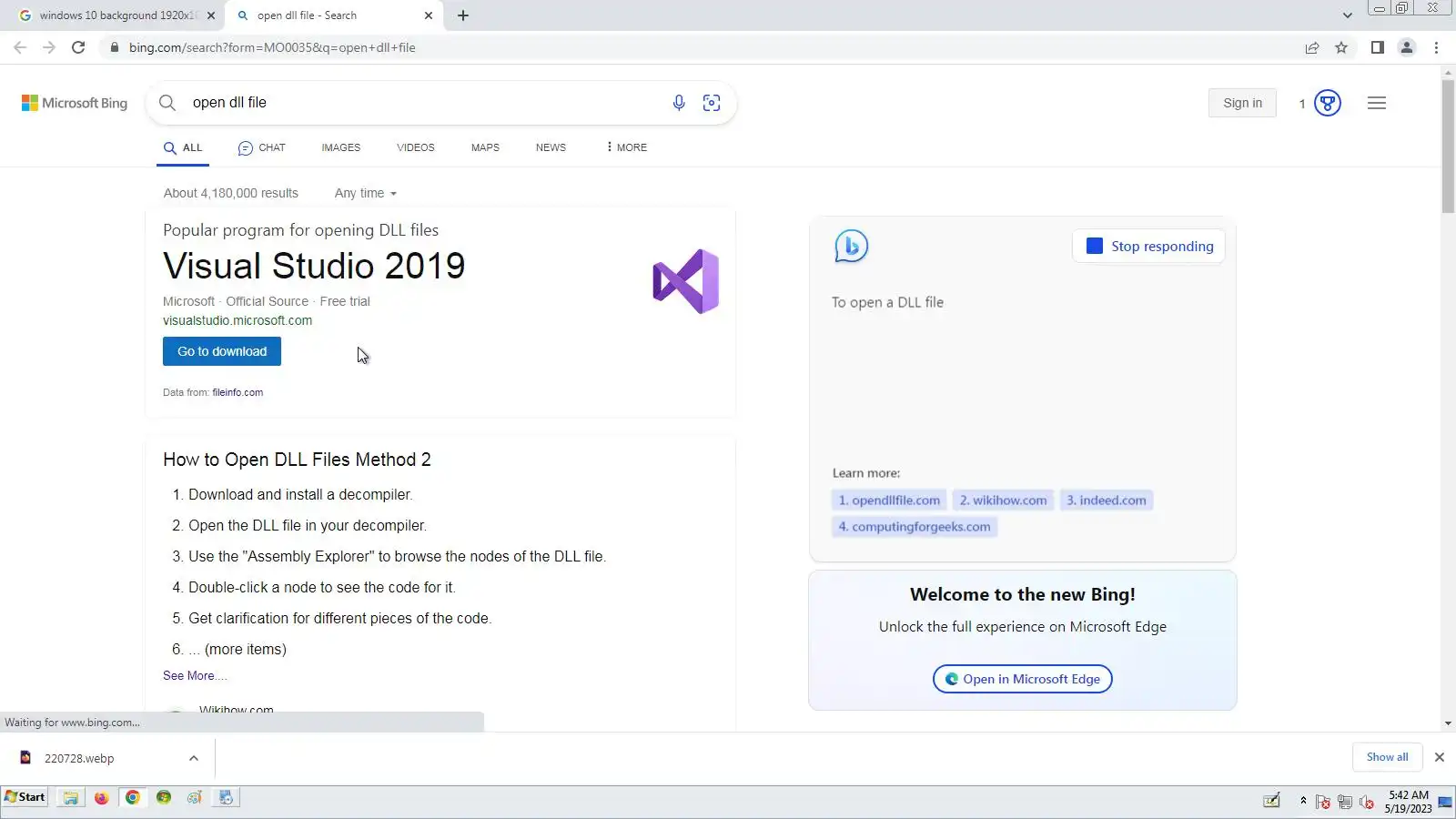
Task: Open Chrome three-dot menu
Action: (x=1437, y=47)
